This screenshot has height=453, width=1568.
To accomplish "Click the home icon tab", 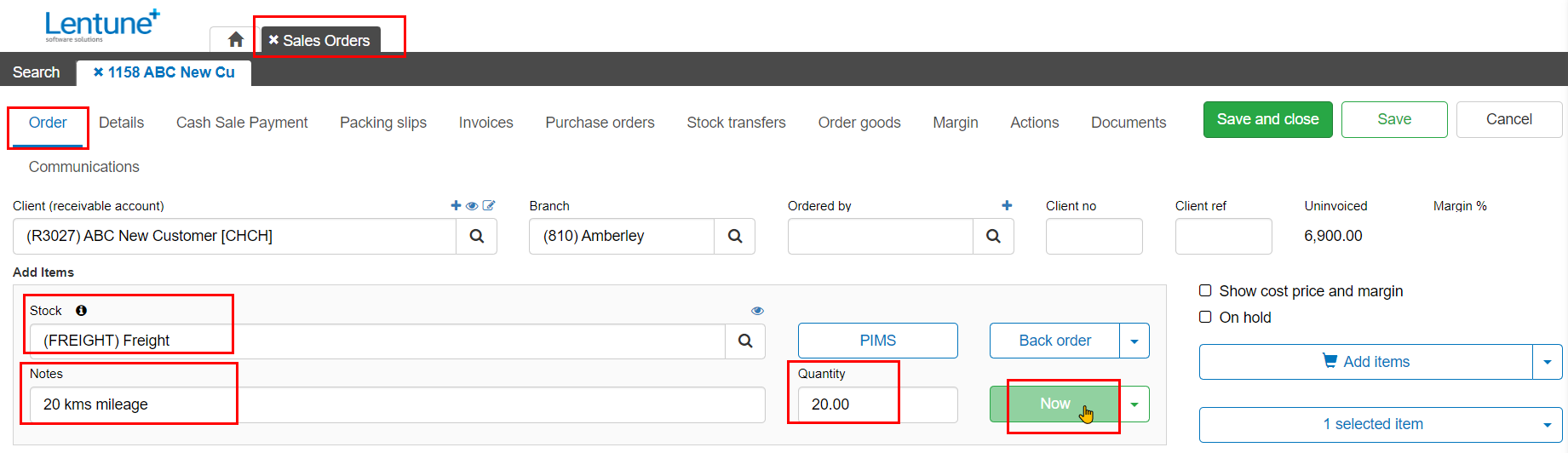I will point(236,39).
